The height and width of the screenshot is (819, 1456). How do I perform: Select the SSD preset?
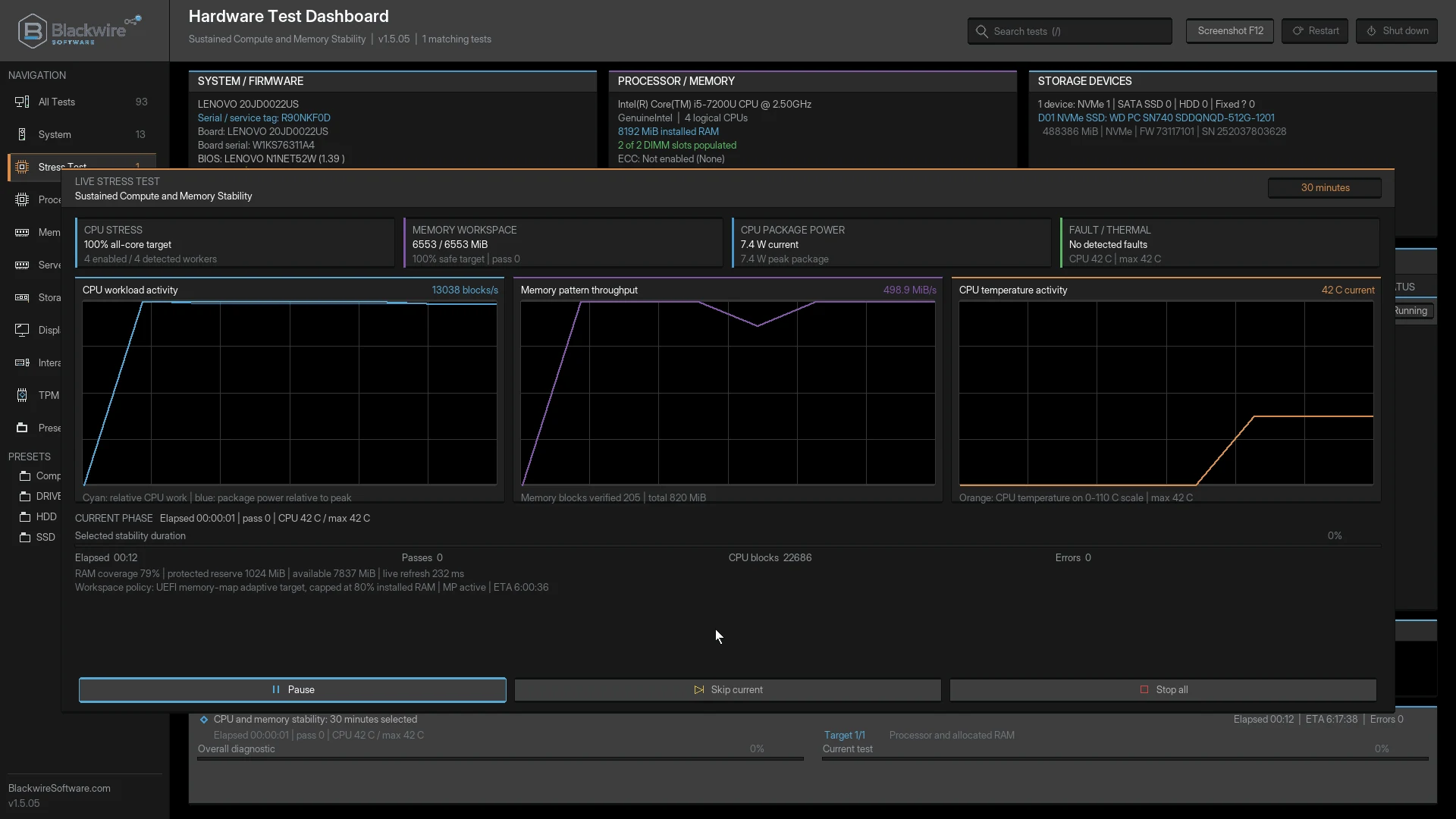click(37, 537)
